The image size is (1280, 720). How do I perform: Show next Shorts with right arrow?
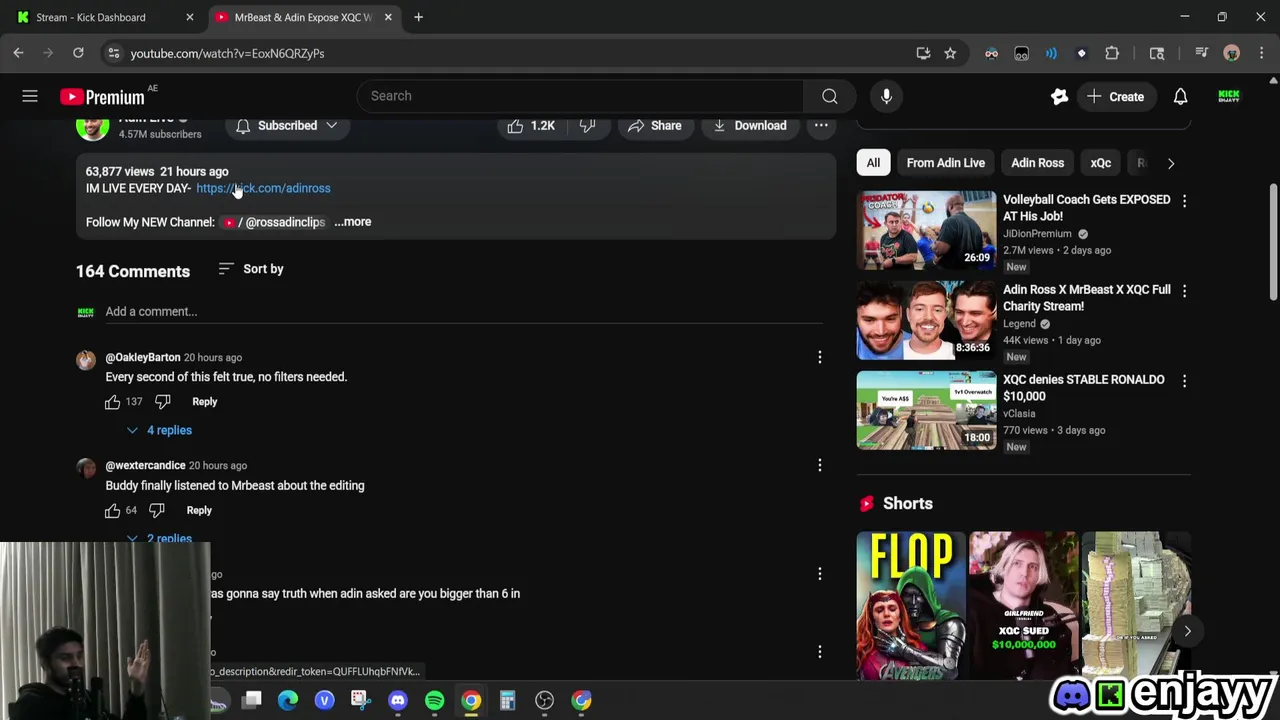click(x=1187, y=631)
